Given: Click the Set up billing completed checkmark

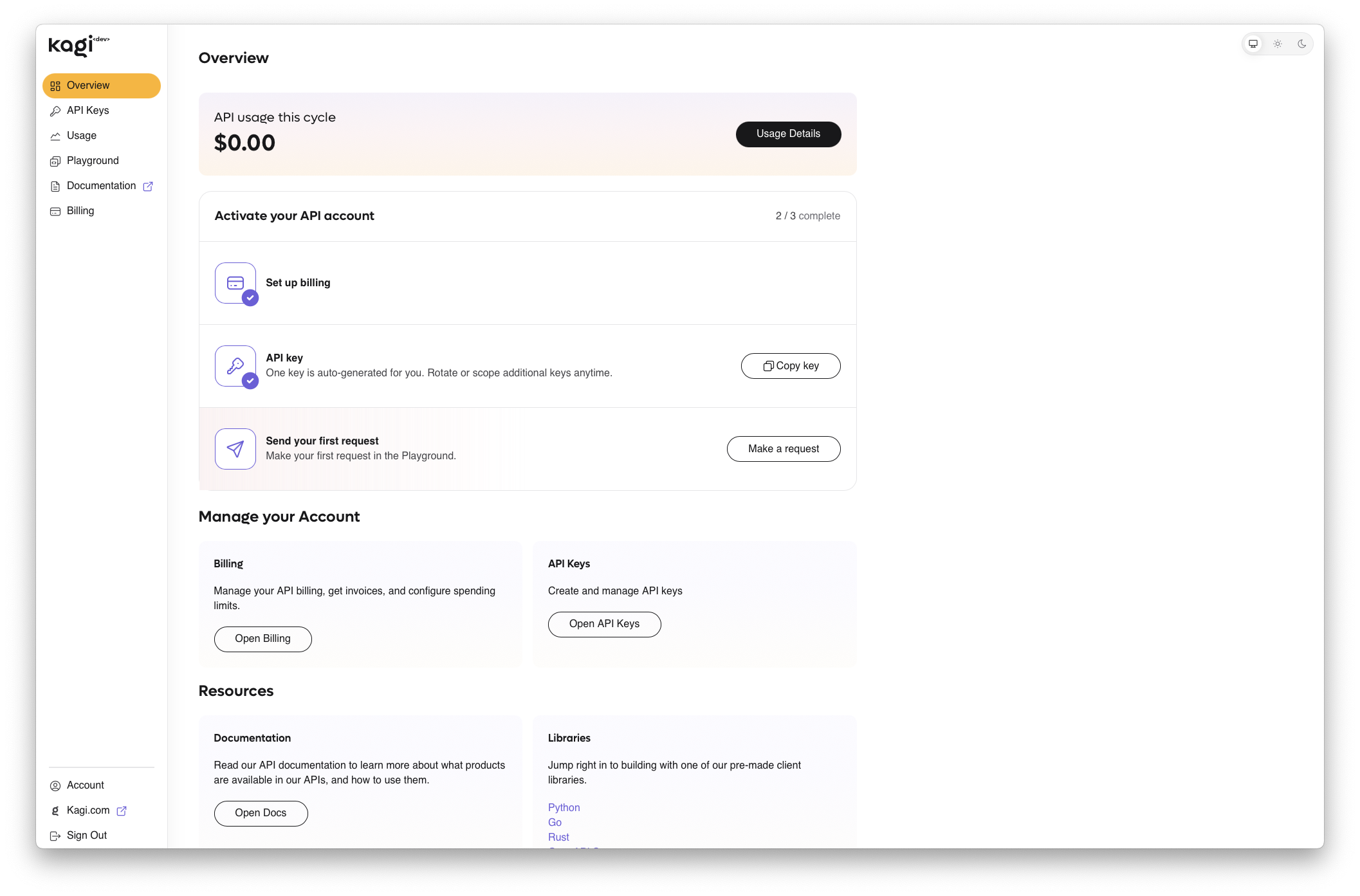Looking at the screenshot, I should click(x=250, y=298).
